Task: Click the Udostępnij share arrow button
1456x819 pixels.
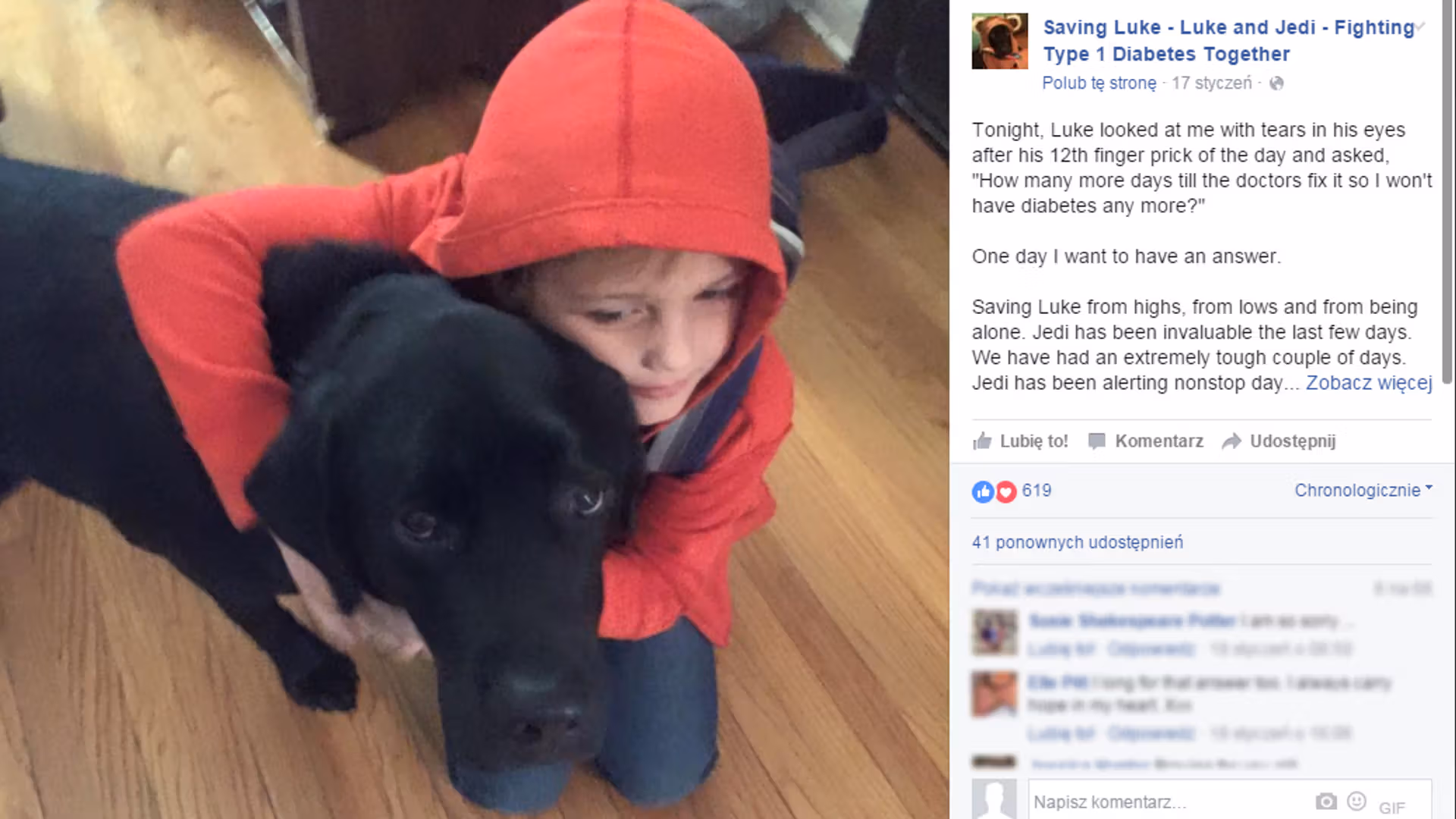Action: [x=1279, y=441]
